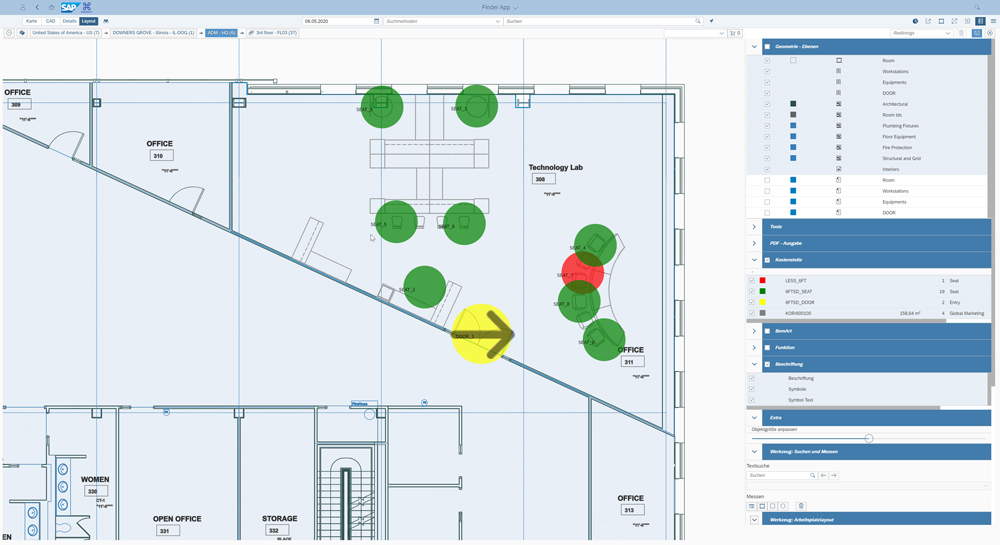Click the ADM - HQ breadcrumb
The width and height of the screenshot is (1000, 545).
tap(221, 33)
